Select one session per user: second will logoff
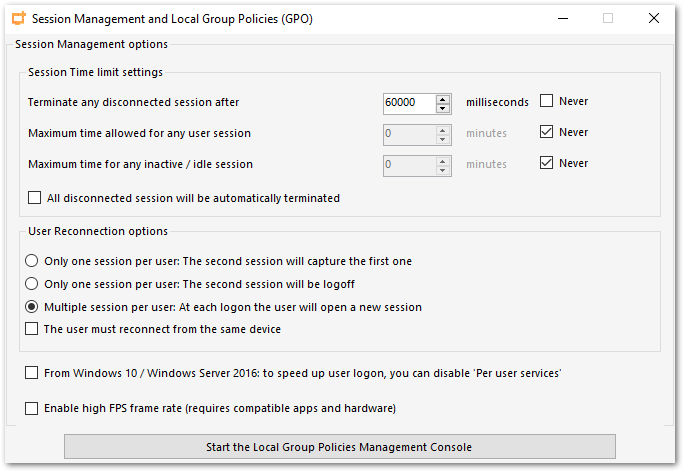 (33, 284)
